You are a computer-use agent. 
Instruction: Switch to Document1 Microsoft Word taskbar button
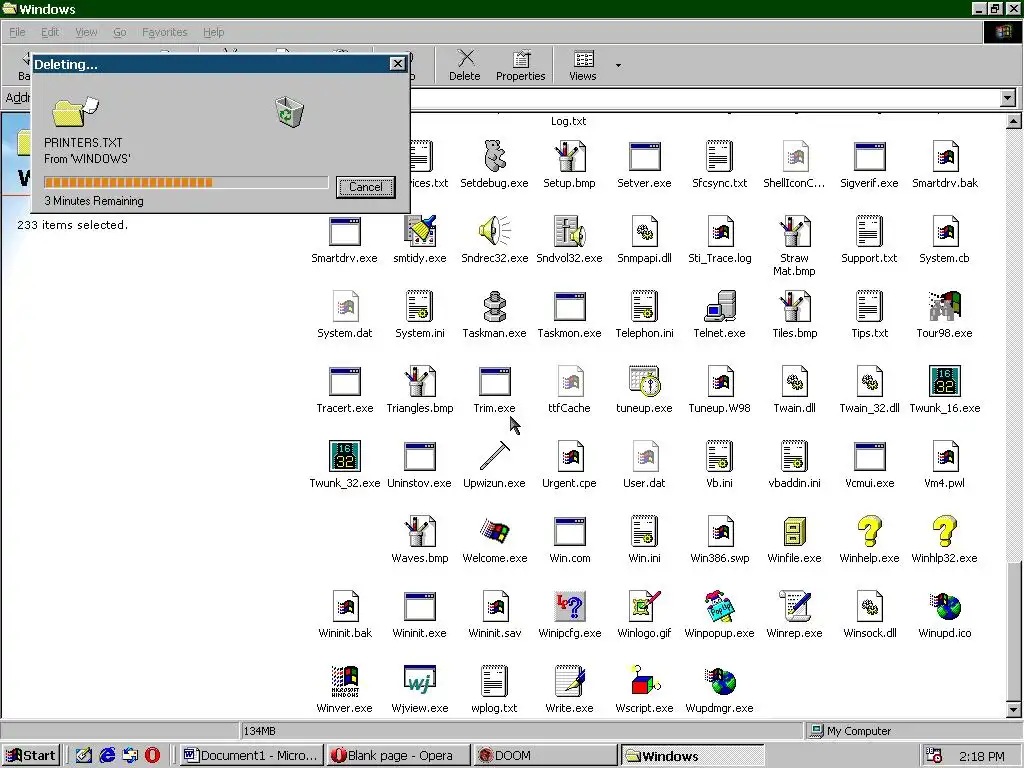click(252, 756)
